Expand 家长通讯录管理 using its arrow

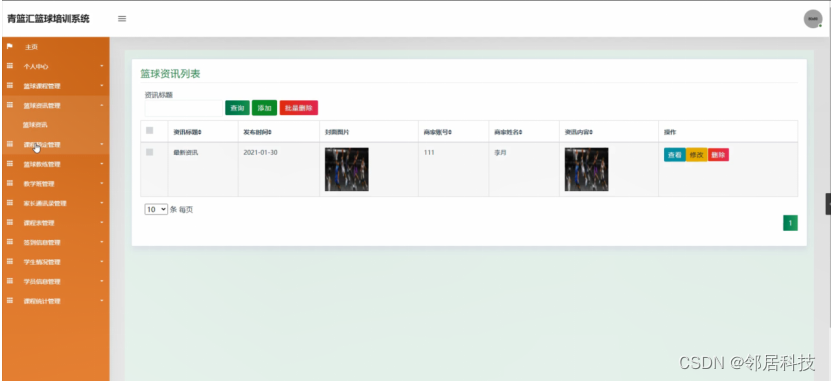pos(101,203)
